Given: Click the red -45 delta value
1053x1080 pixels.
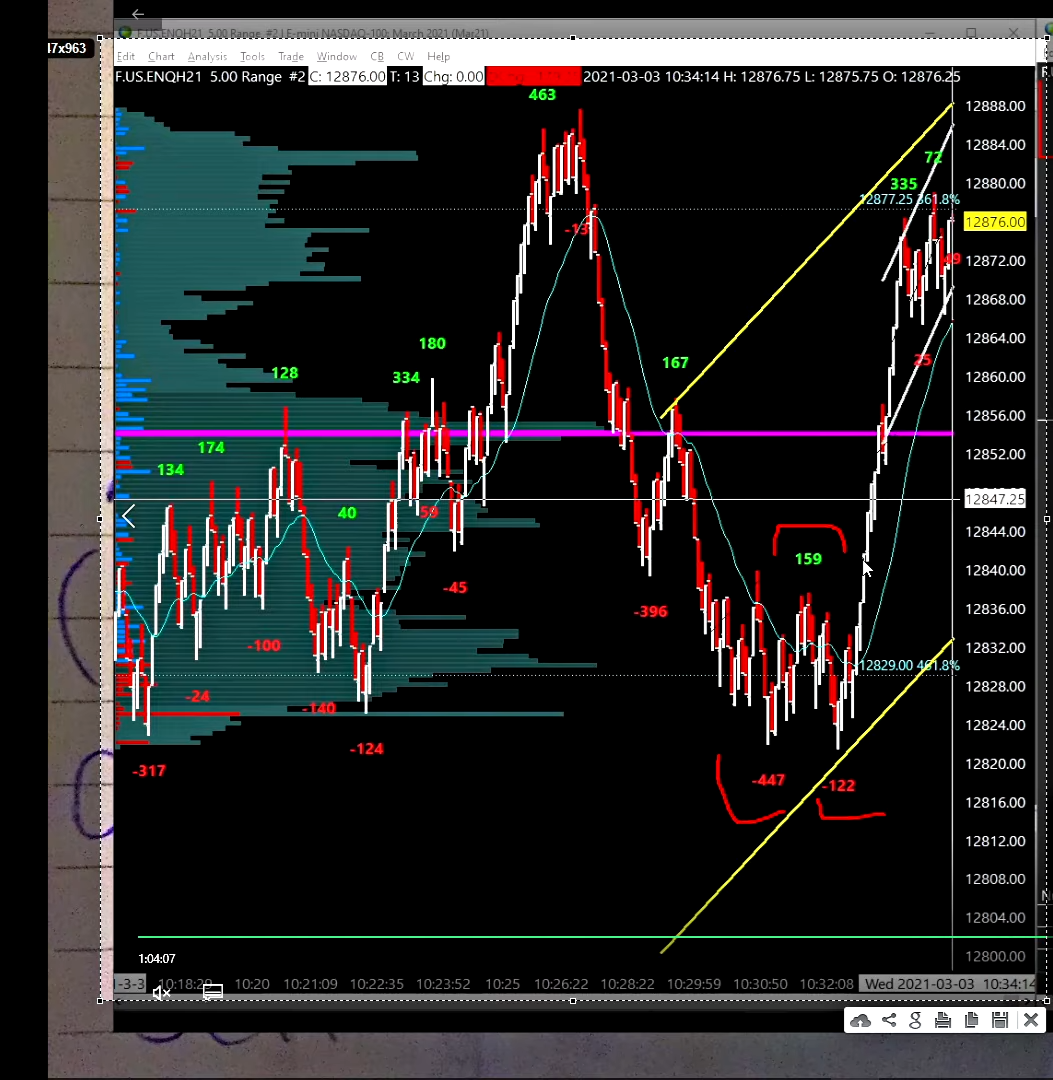Looking at the screenshot, I should [455, 588].
